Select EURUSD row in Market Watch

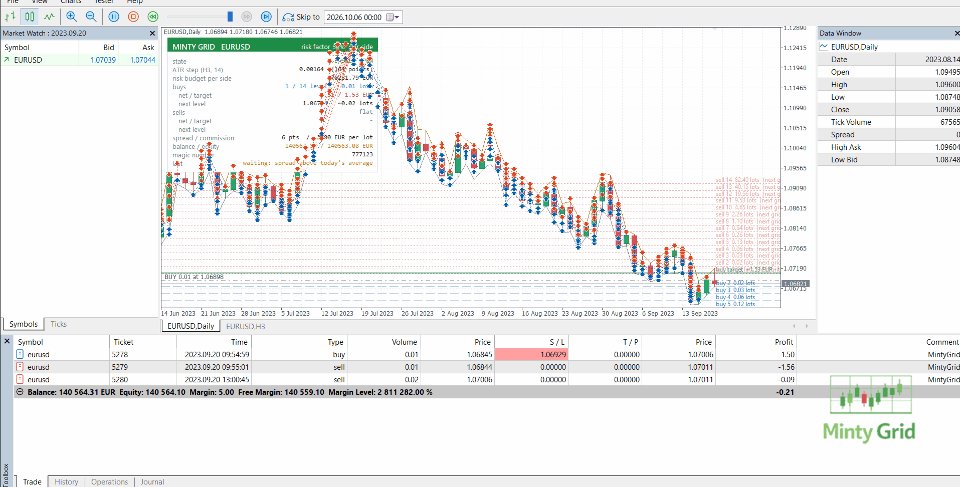coord(79,60)
